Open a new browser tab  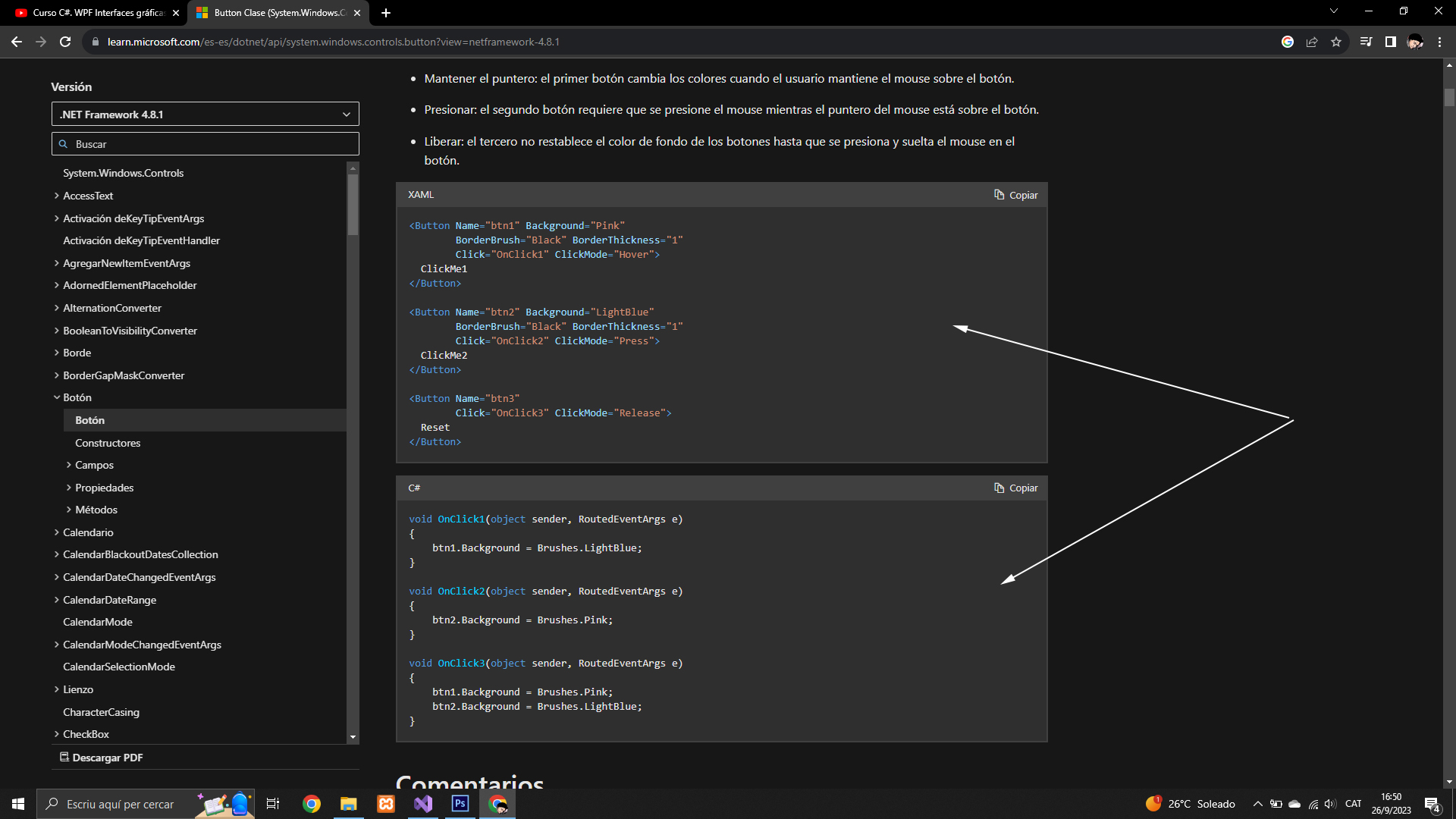point(386,13)
